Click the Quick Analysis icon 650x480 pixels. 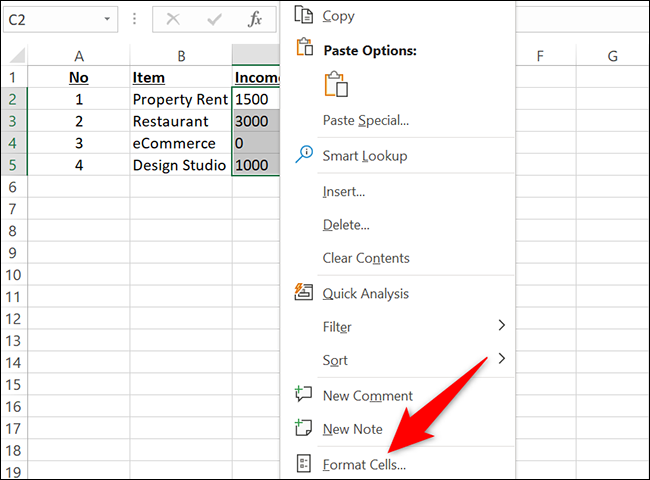click(x=304, y=293)
